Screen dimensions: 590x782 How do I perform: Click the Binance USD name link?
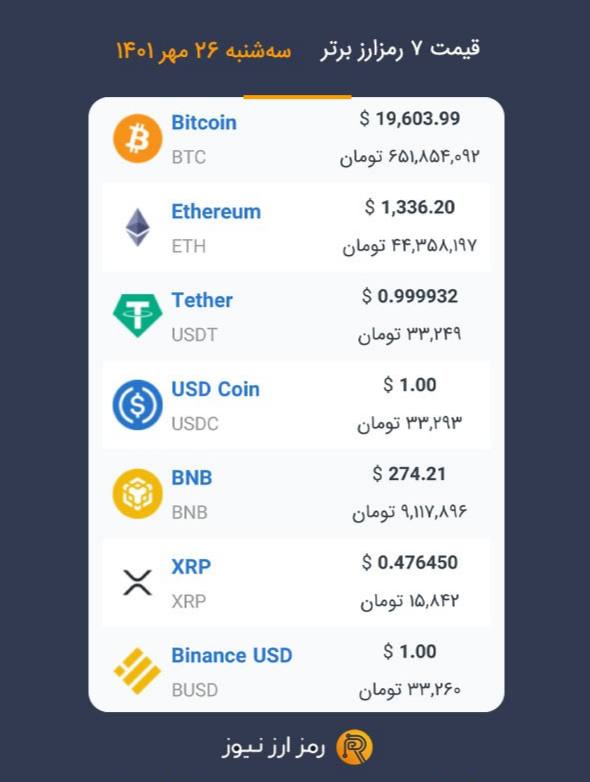pos(232,655)
